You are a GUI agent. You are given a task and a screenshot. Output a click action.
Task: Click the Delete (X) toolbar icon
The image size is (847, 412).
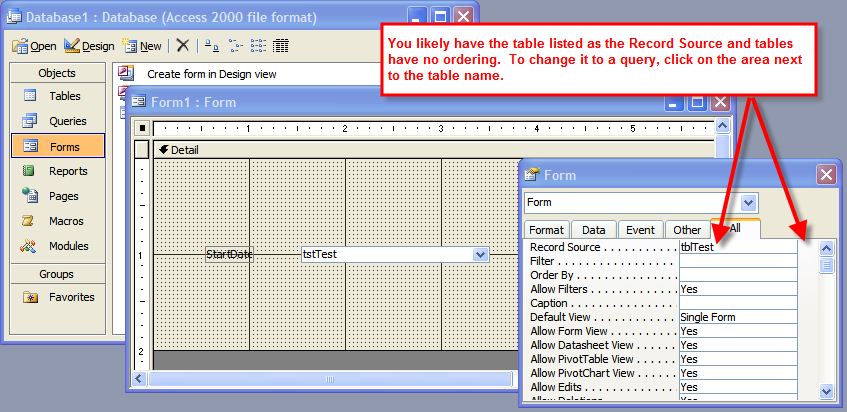point(183,46)
